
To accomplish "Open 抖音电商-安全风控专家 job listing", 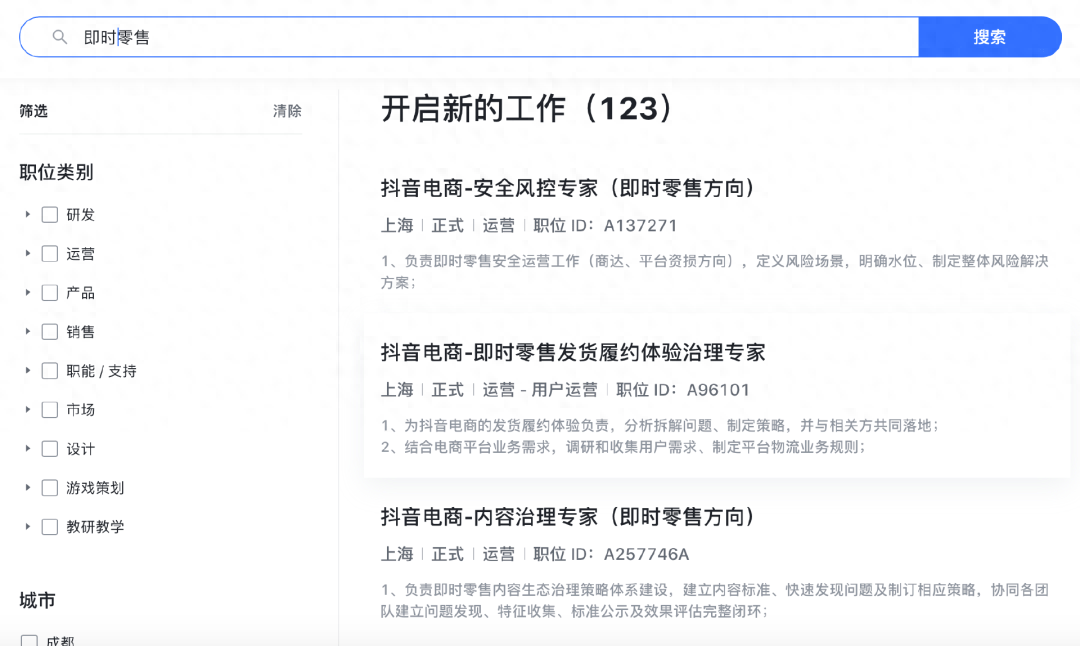I will click(568, 188).
